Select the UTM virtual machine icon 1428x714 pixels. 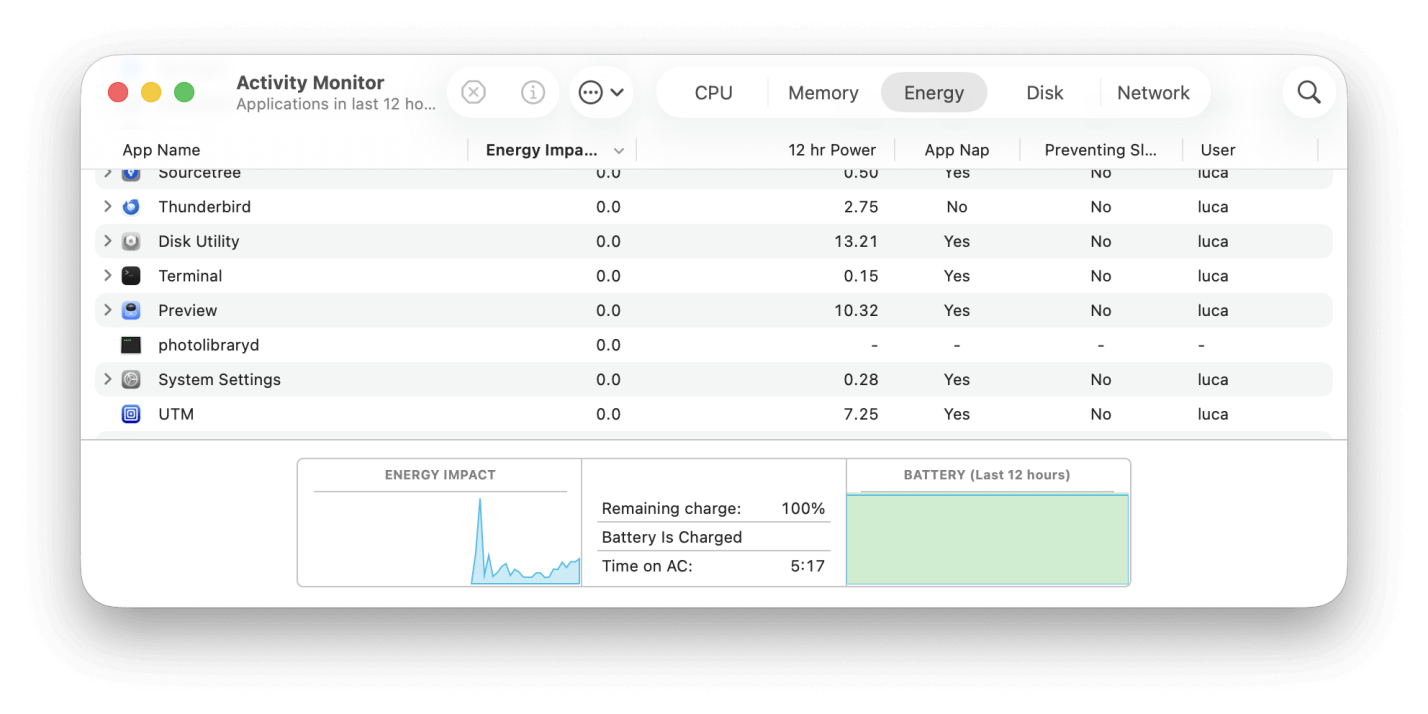[x=131, y=413]
